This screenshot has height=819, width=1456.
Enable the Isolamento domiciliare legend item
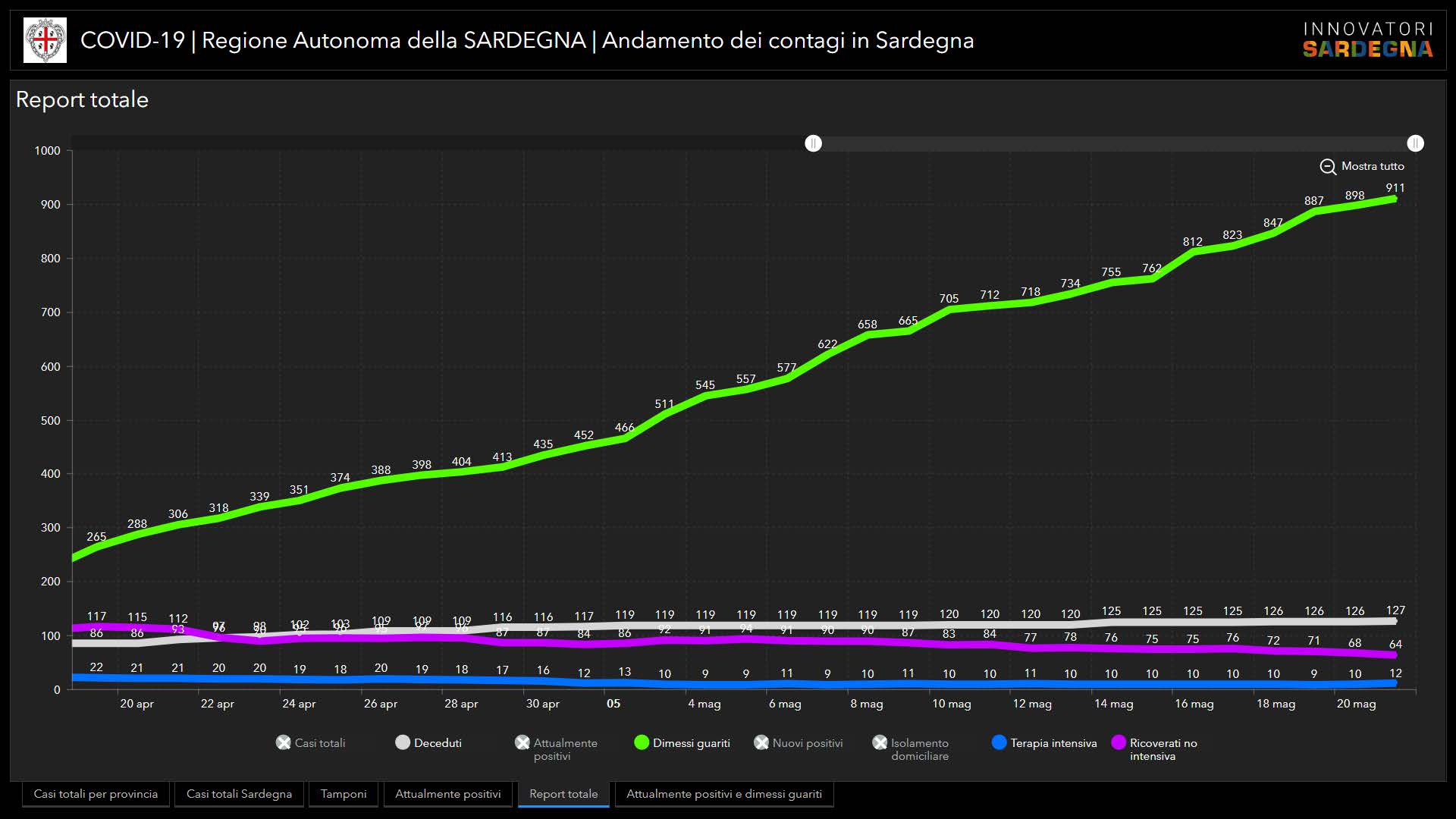[880, 743]
